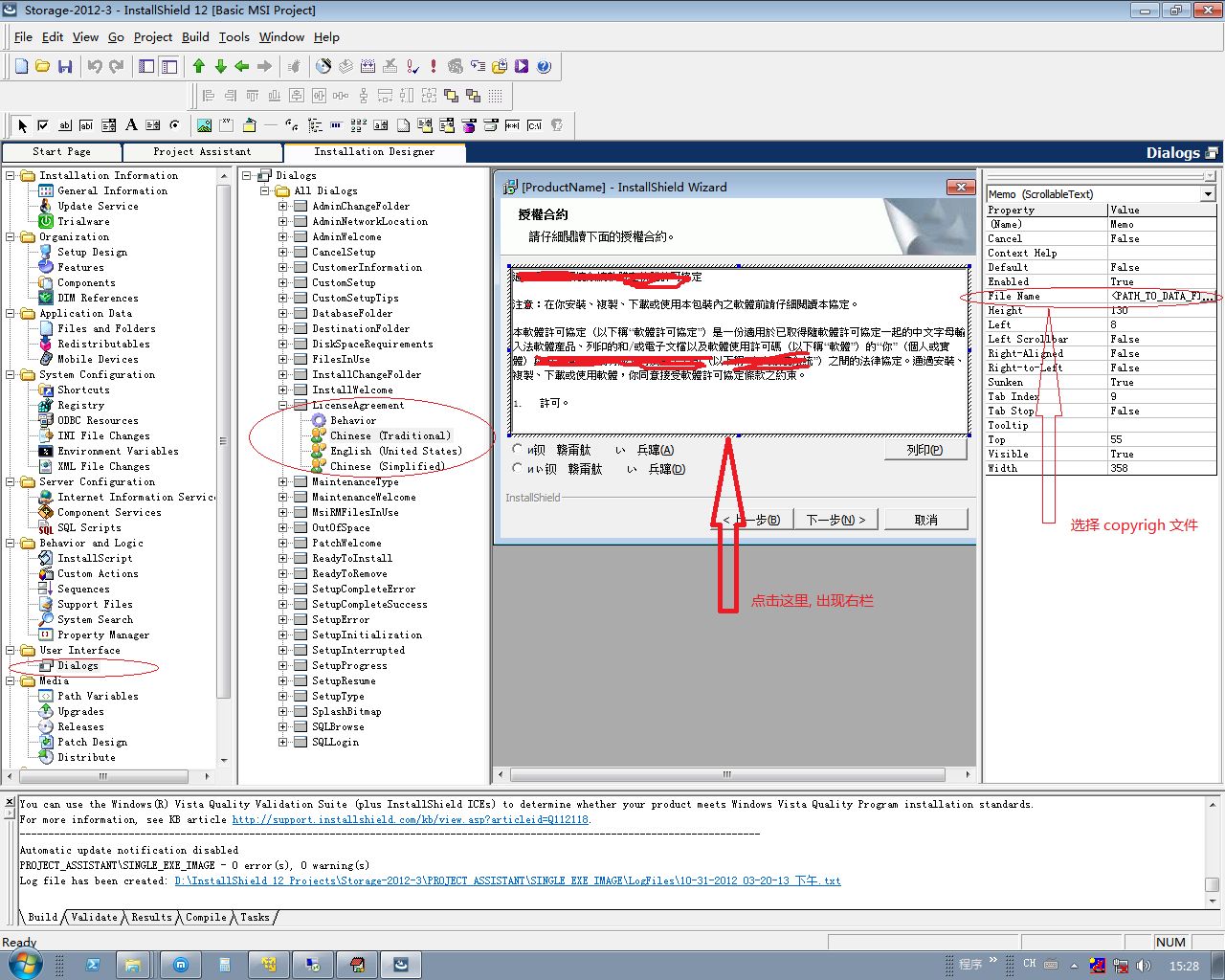Open the Memo (ScrollableText) control dropdown
Screen dimensions: 1225x980
[1208, 194]
